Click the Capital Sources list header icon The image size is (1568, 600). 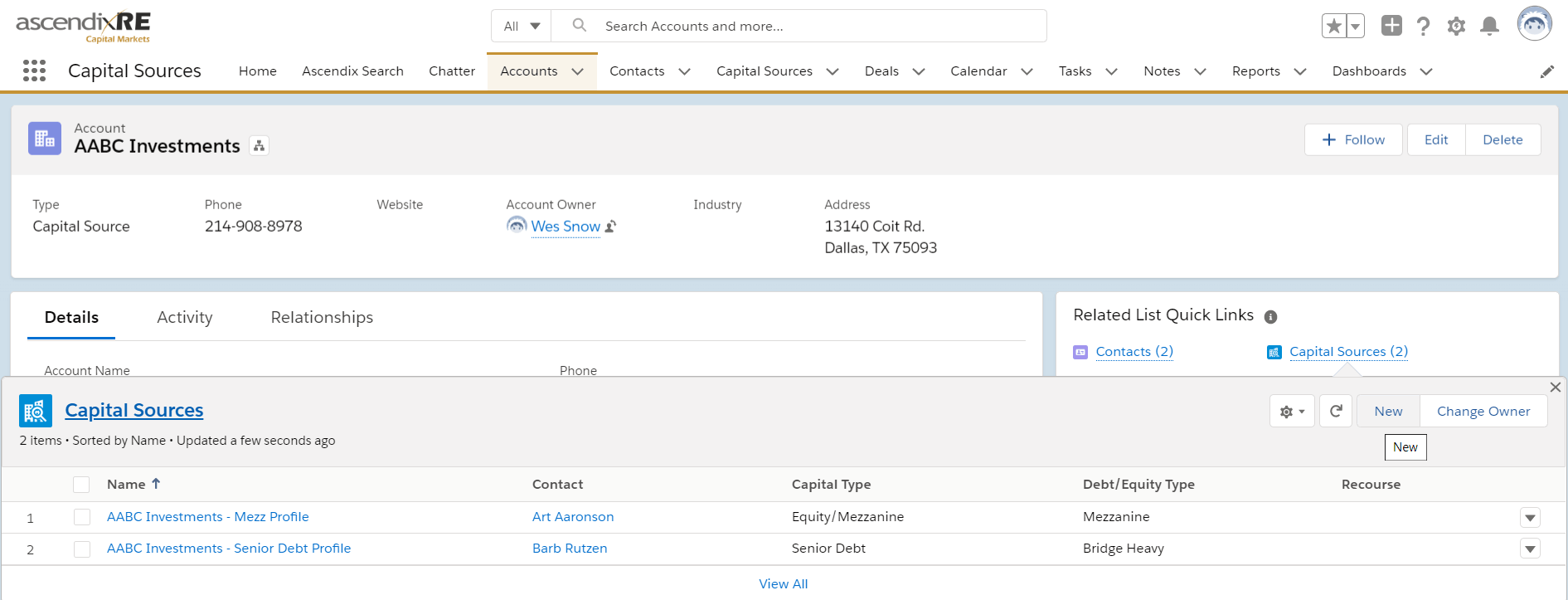[x=36, y=411]
